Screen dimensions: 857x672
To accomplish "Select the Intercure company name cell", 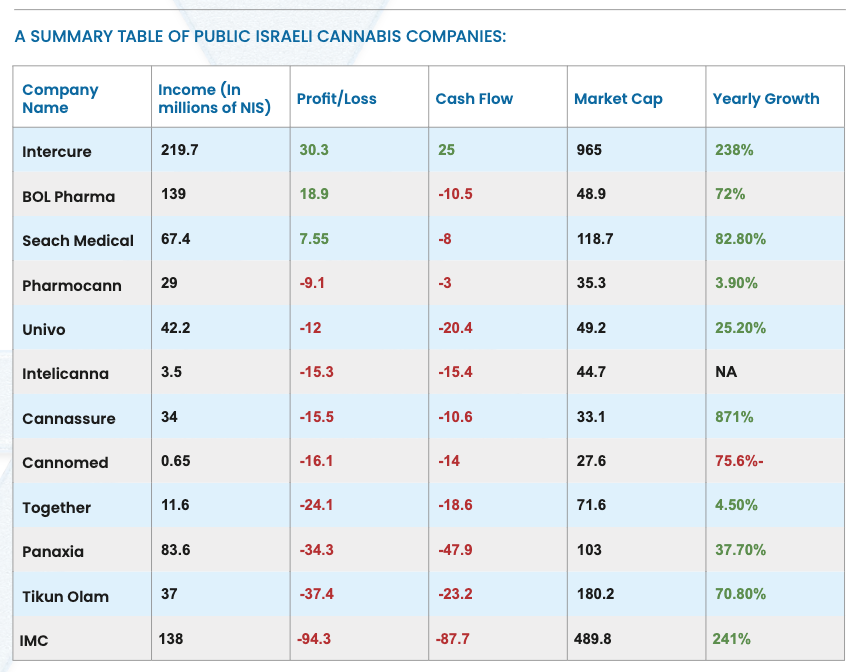I will (x=56, y=151).
